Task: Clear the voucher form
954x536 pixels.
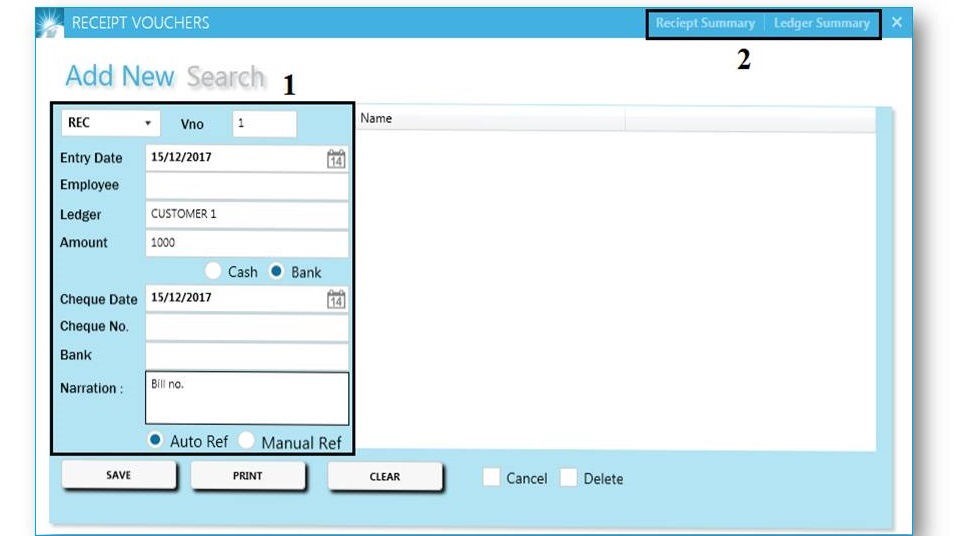Action: (x=385, y=476)
